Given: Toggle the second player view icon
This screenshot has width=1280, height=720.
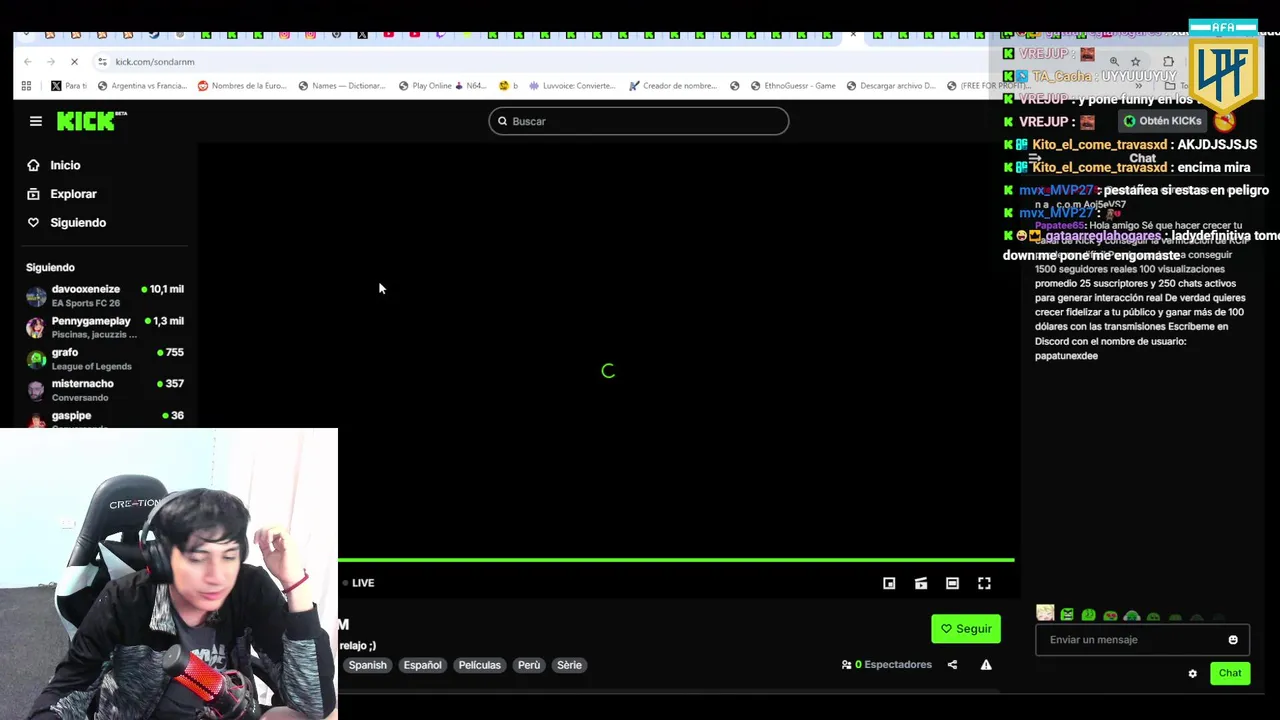Looking at the screenshot, I should pyautogui.click(x=921, y=583).
